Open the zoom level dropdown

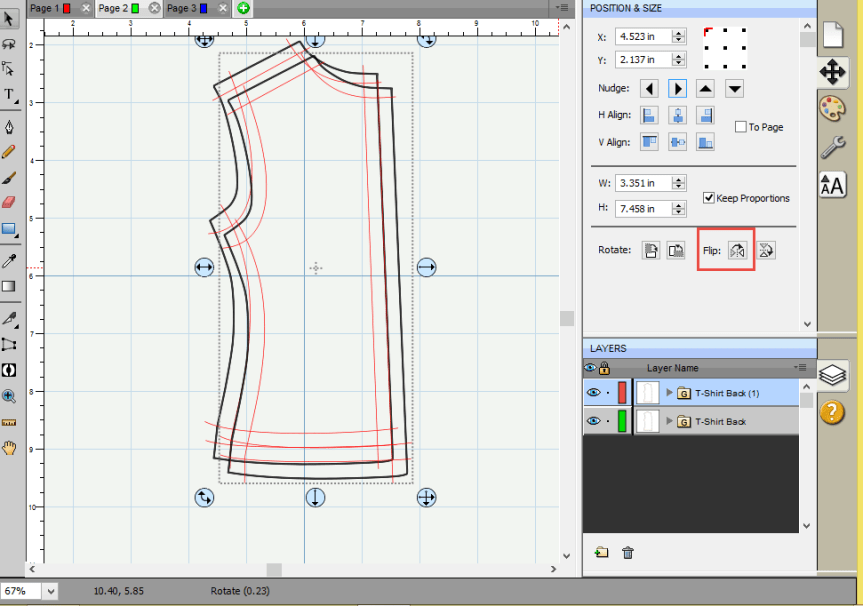pyautogui.click(x=50, y=591)
